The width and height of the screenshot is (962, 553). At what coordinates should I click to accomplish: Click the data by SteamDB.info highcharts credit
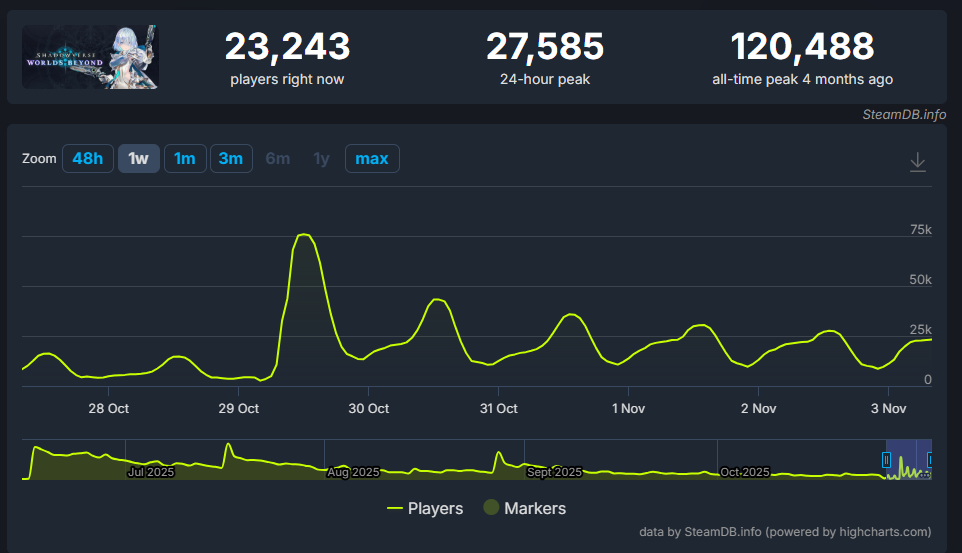(x=785, y=532)
